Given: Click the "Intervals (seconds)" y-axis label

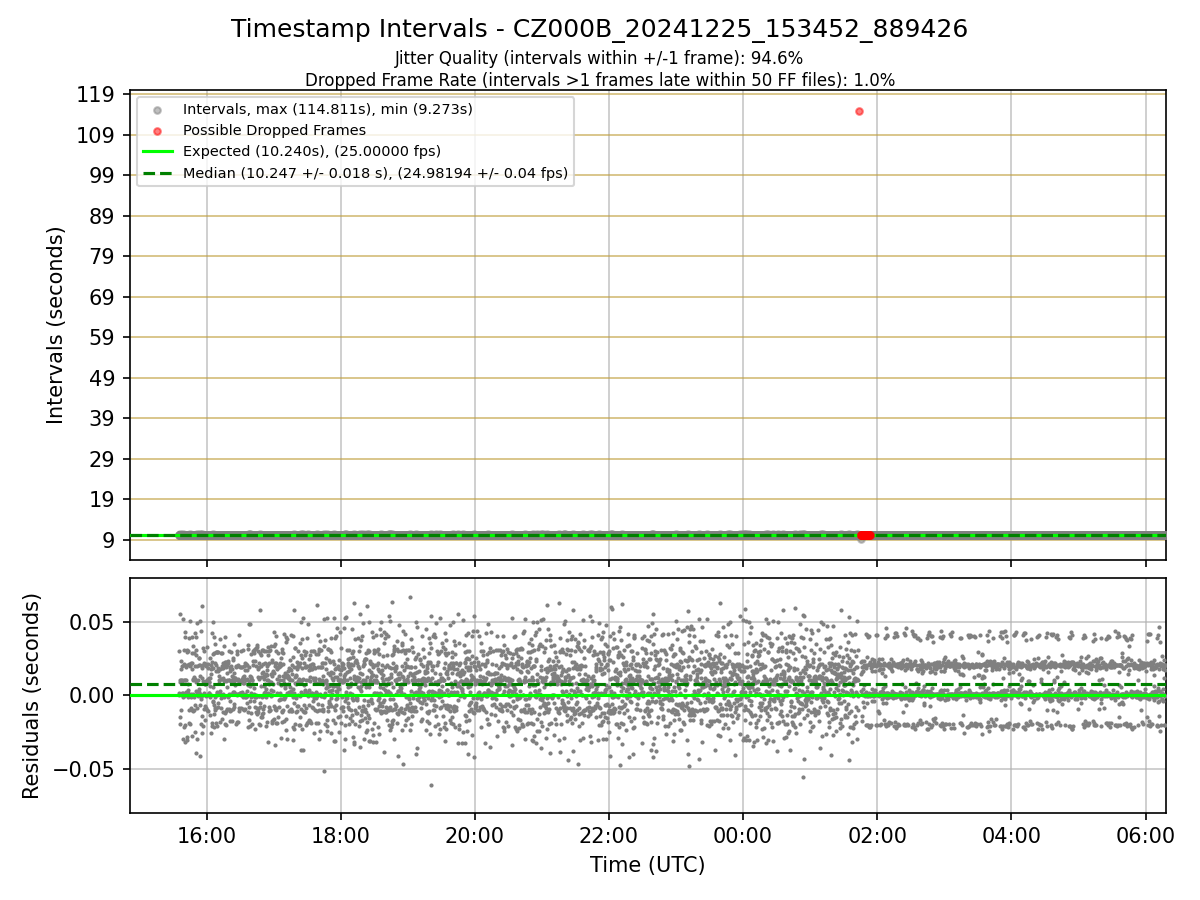Looking at the screenshot, I should coord(56,325).
